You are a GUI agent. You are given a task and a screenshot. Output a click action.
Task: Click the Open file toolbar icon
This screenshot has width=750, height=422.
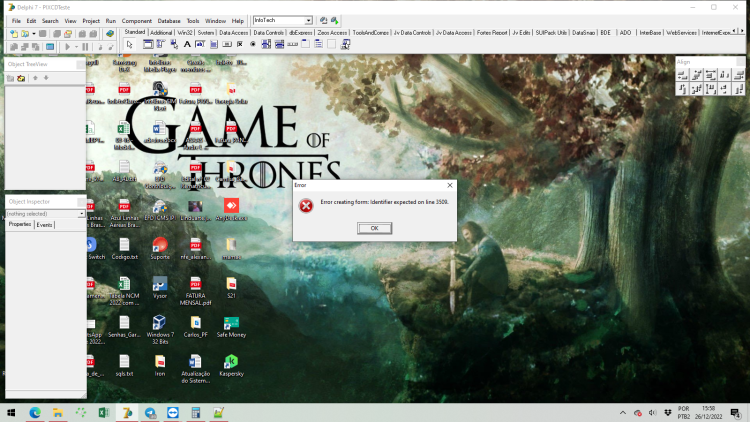25,34
